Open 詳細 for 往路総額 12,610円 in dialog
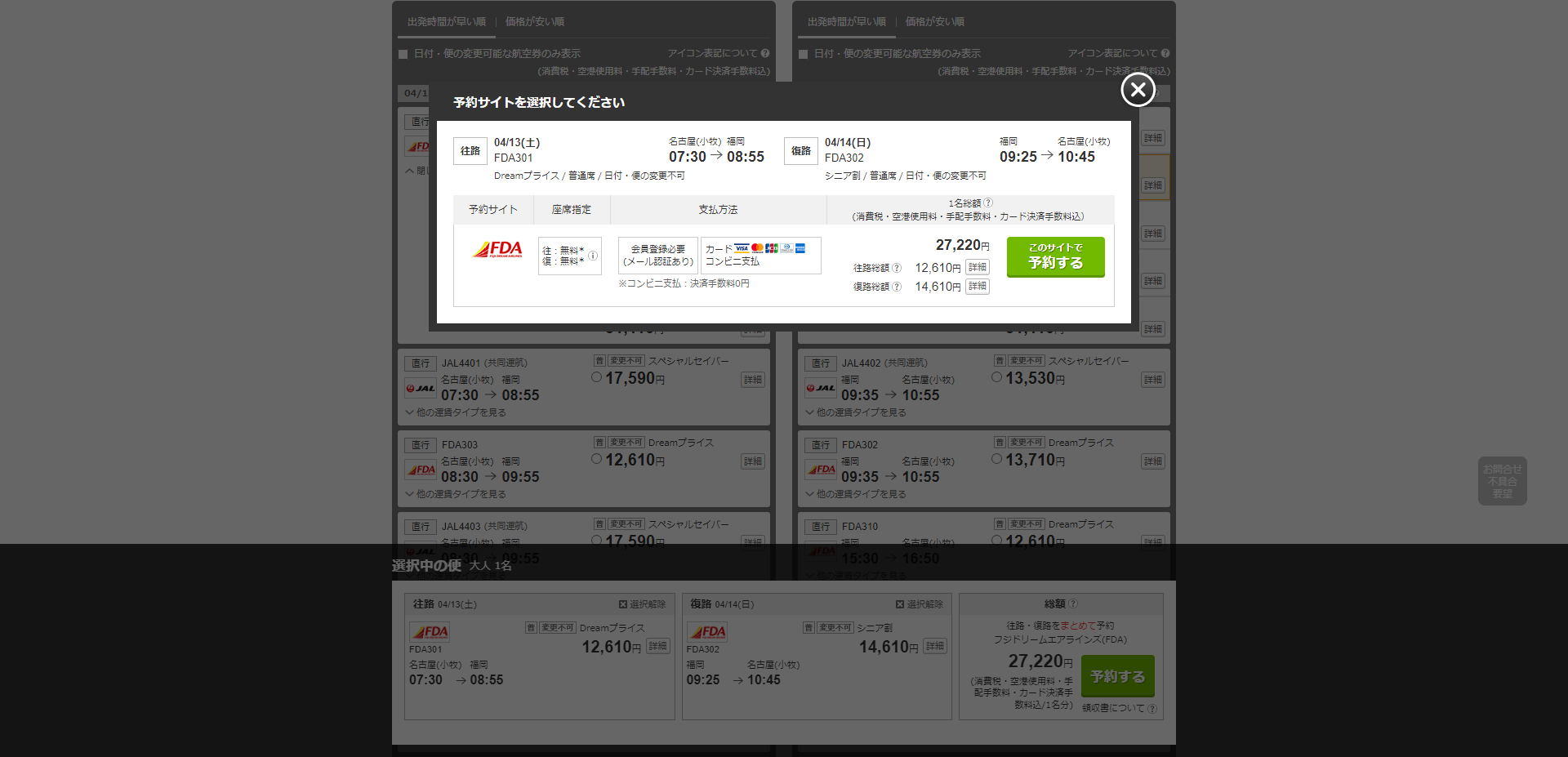This screenshot has width=1568, height=757. click(x=978, y=268)
